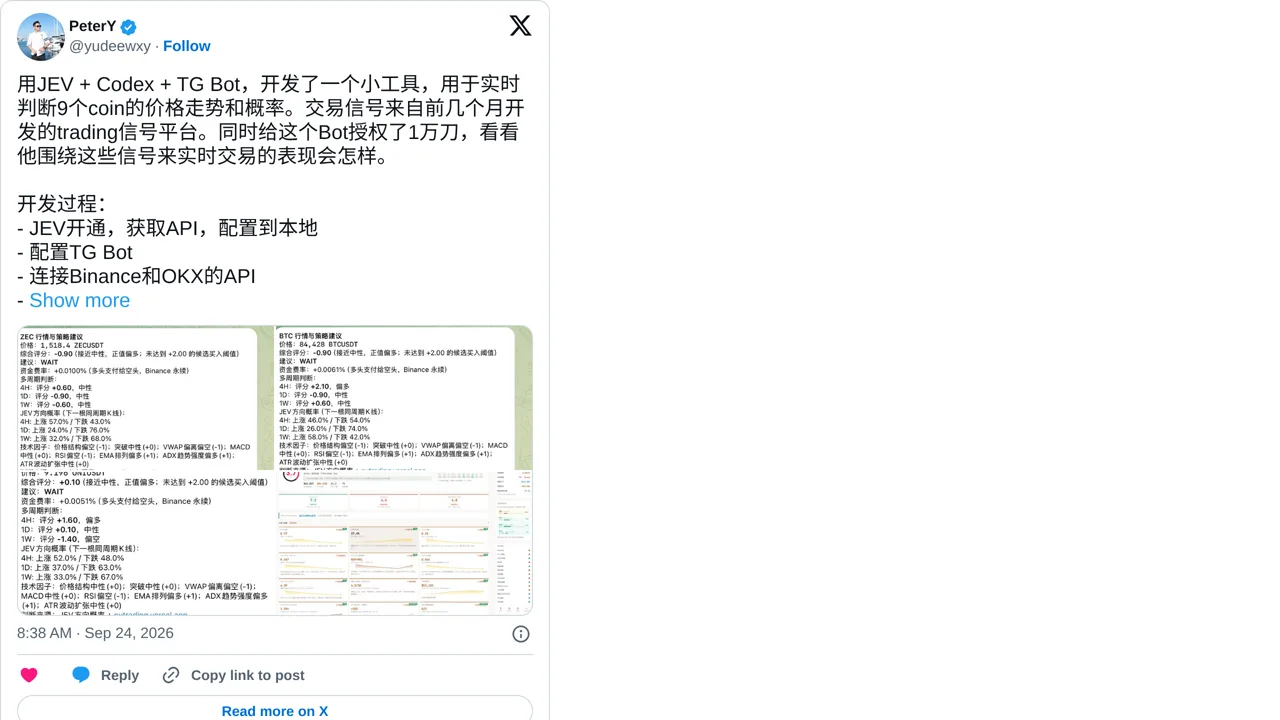The image size is (1280, 720).
Task: Follow the @yudeewxy account
Action: 187,46
